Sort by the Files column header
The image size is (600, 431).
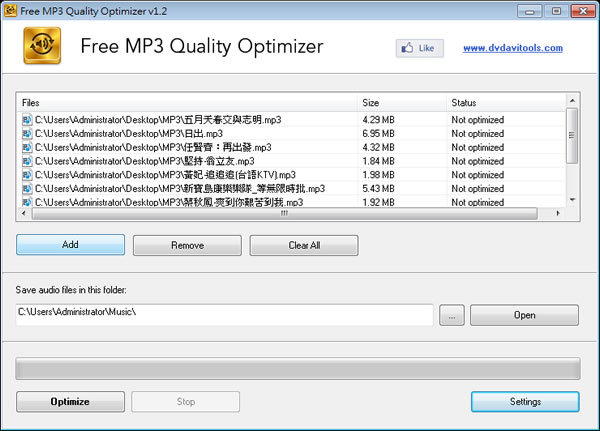point(187,103)
